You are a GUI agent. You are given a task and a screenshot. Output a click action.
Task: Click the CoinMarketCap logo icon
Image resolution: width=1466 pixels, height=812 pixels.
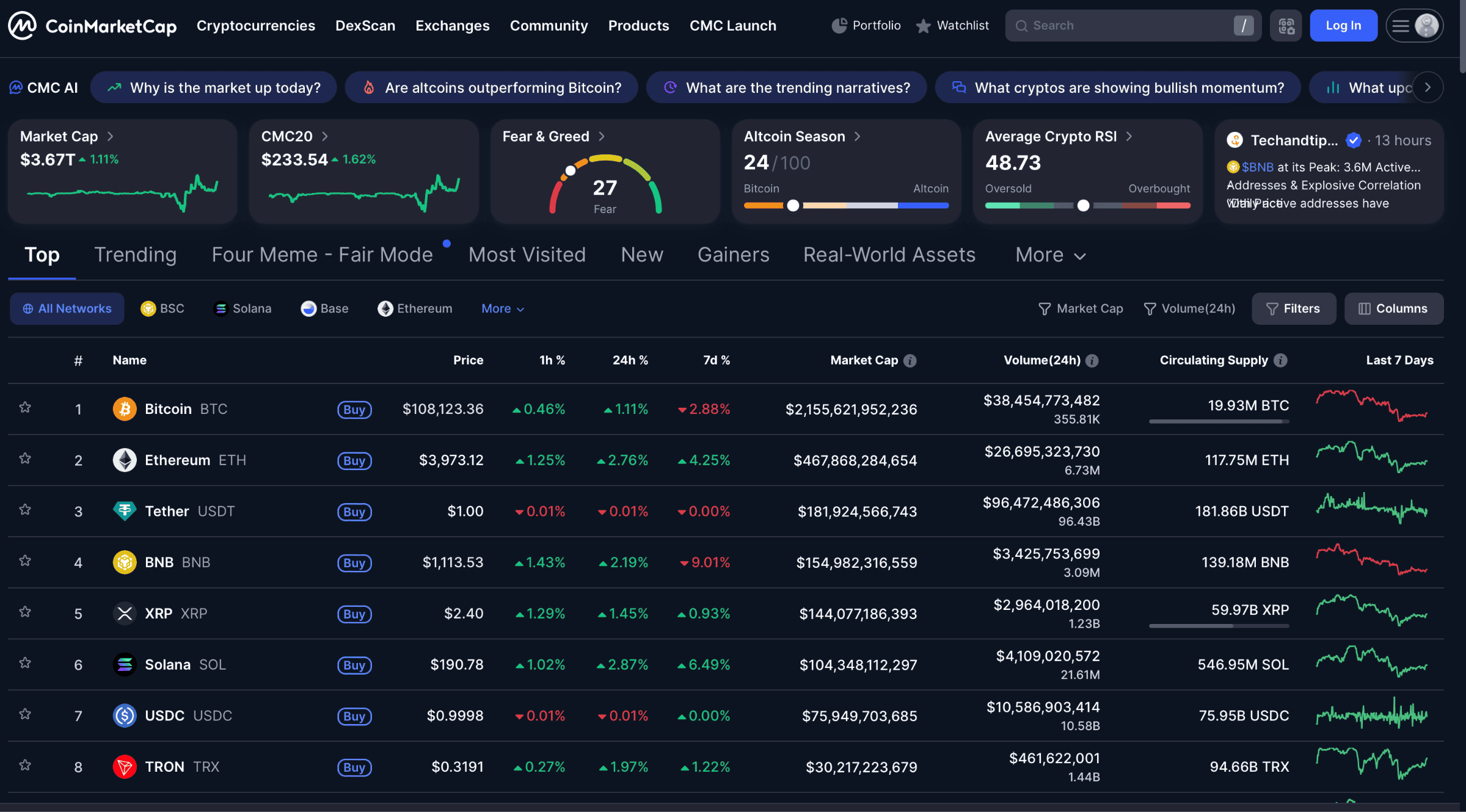pyautogui.click(x=22, y=26)
